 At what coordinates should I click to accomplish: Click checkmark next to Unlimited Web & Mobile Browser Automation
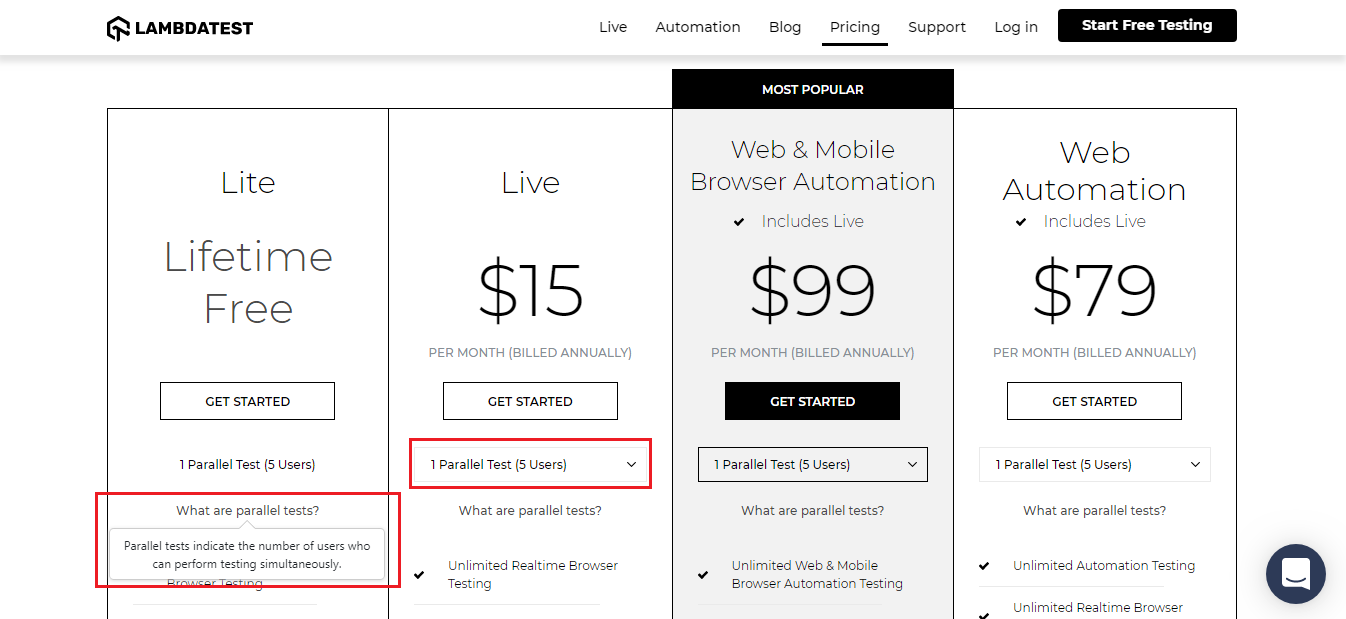[x=703, y=575]
